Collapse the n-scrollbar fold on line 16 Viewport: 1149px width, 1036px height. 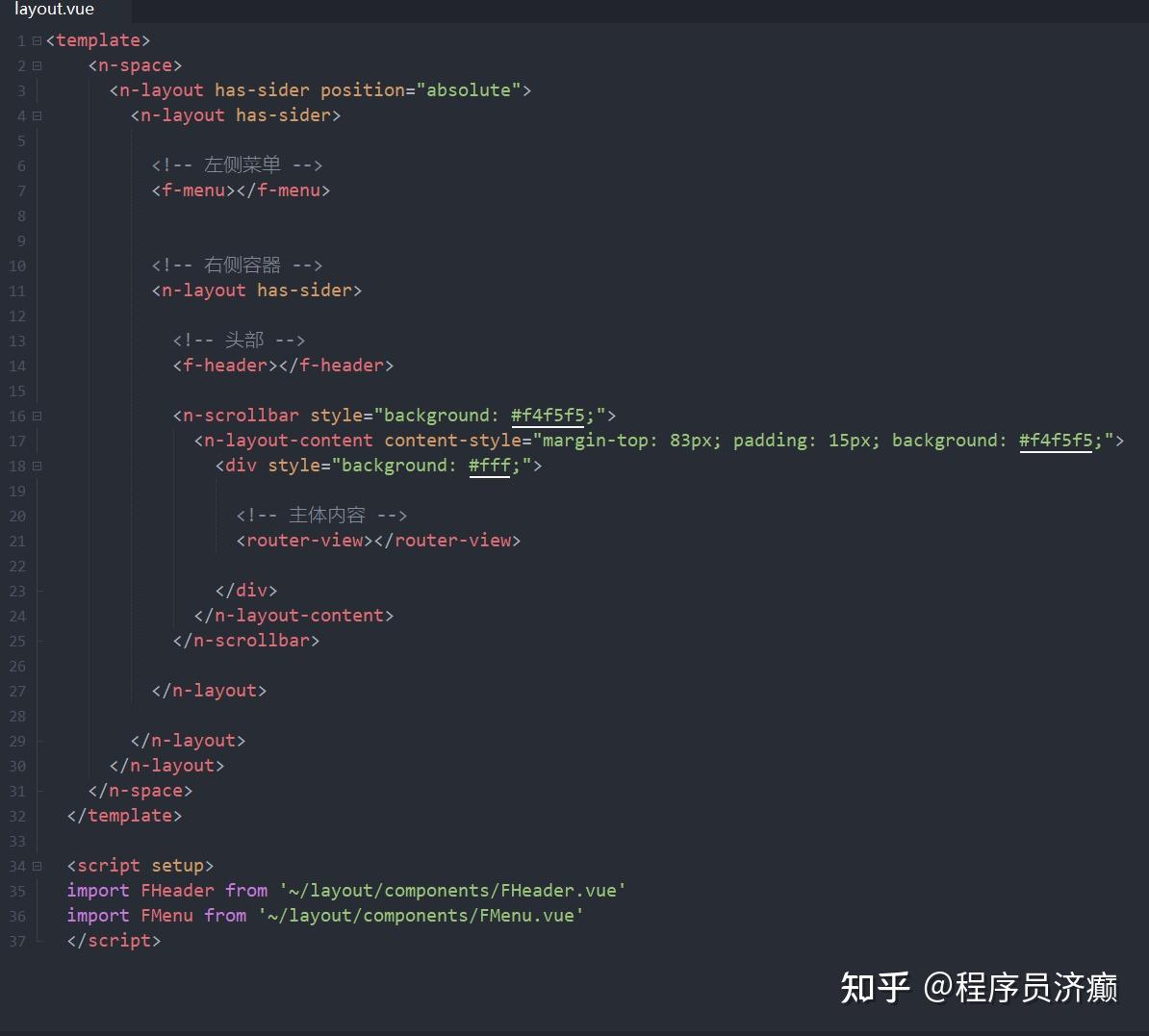coord(37,416)
